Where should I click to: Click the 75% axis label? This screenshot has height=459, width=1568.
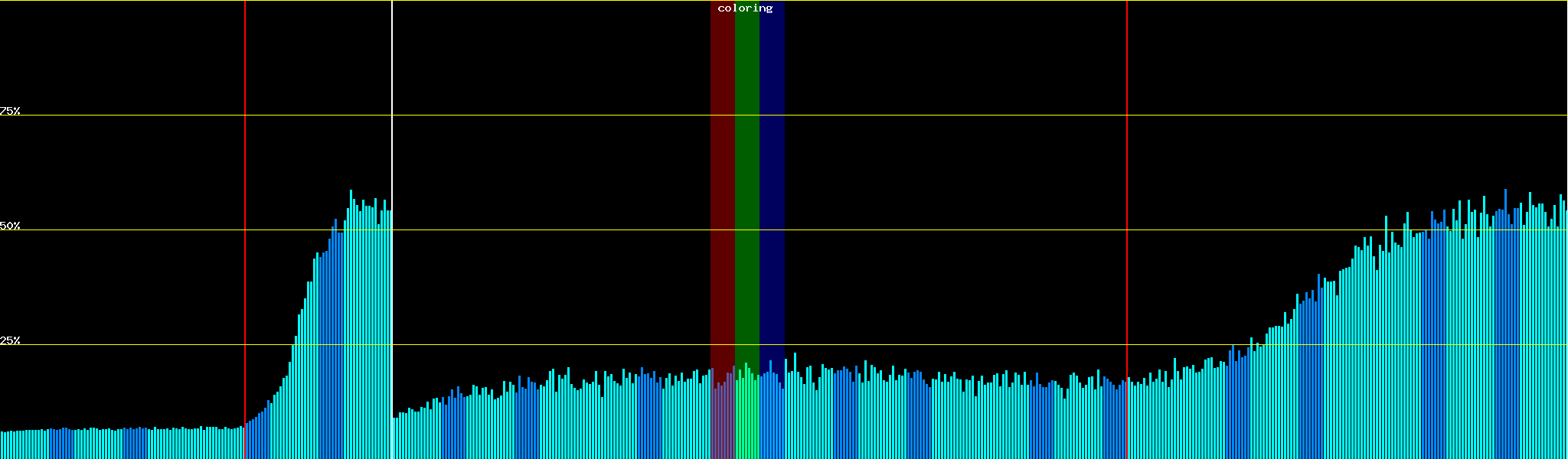point(10,111)
